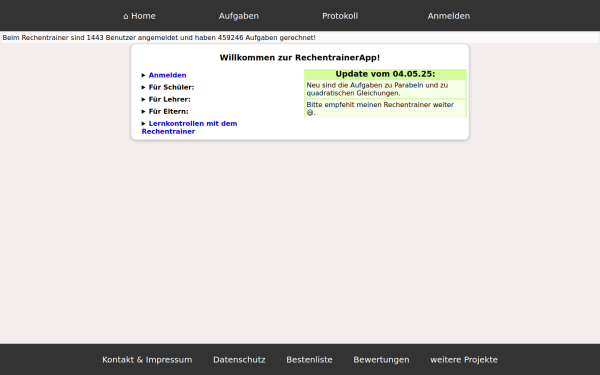Expand the 'Für Lehrer:' section
The width and height of the screenshot is (600, 375).
click(166, 99)
